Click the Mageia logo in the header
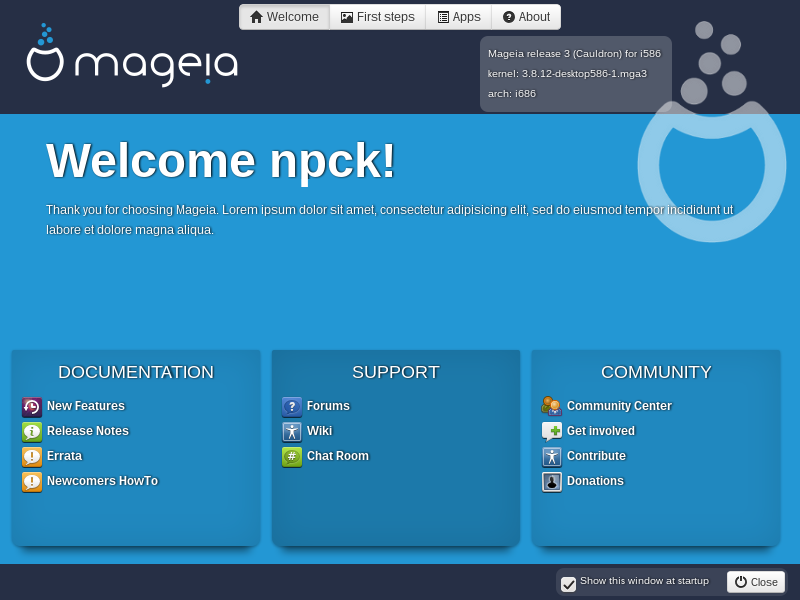800x600 pixels. (x=132, y=55)
